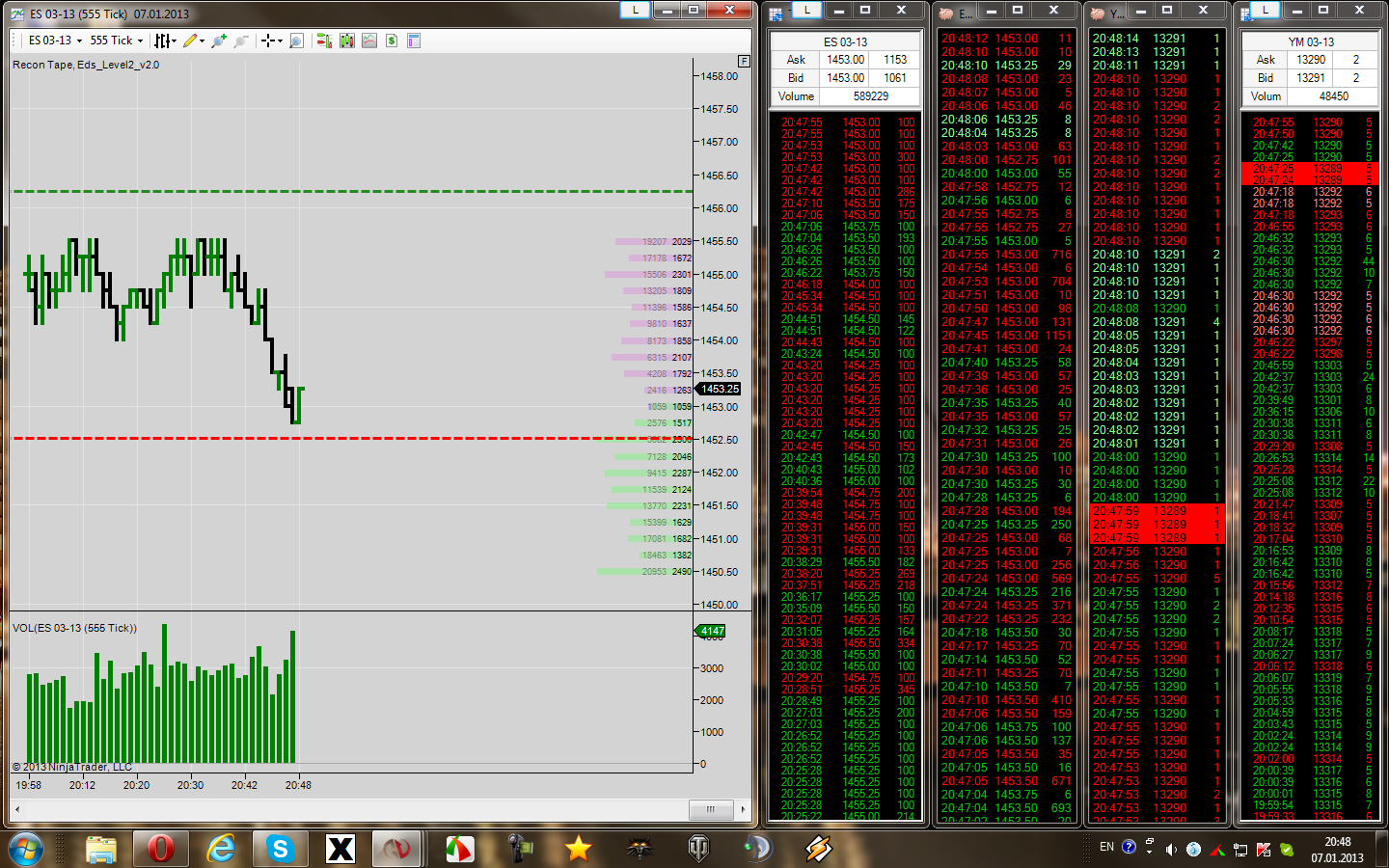
Task: Click the ES Ask price 1453.00 cell
Action: (845, 60)
